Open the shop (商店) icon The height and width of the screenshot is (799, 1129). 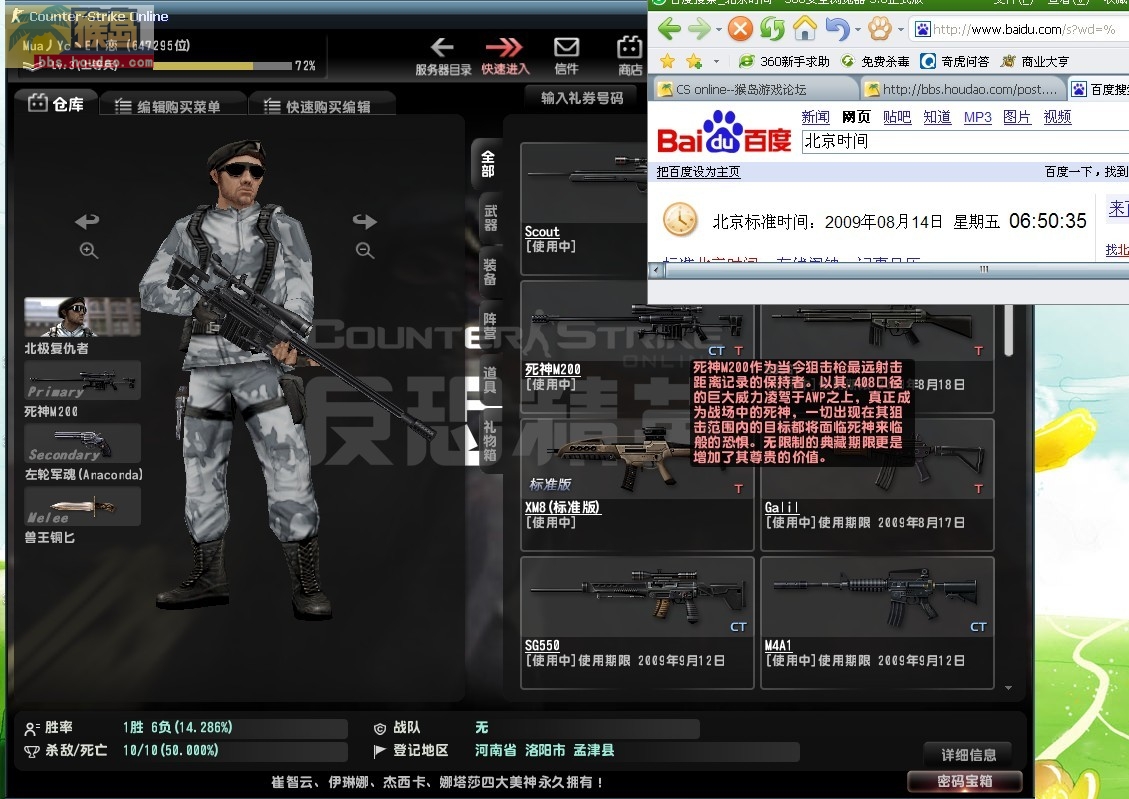(629, 48)
